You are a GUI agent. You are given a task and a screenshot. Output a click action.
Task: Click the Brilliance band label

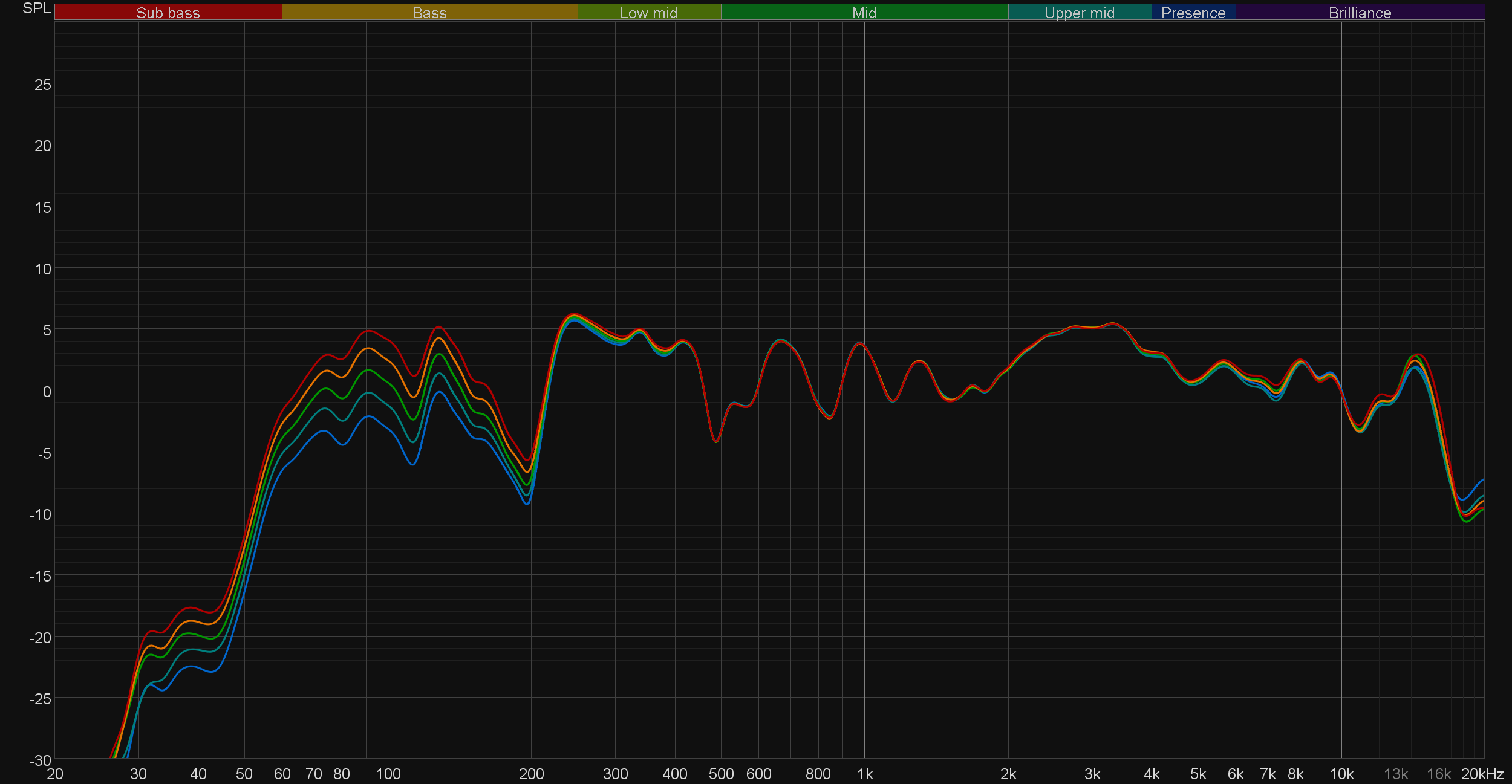[1360, 13]
